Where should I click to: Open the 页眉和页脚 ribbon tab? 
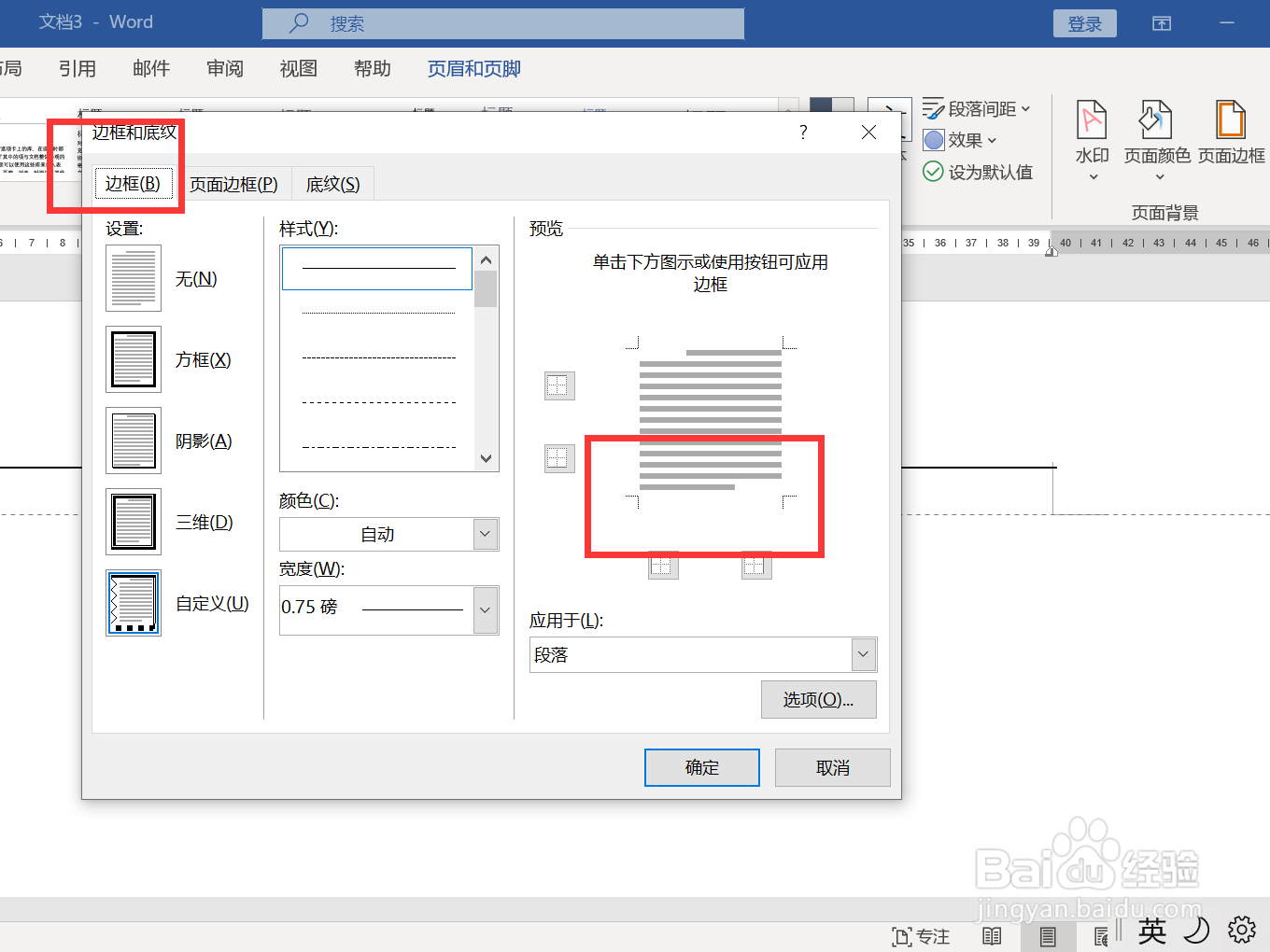[474, 69]
